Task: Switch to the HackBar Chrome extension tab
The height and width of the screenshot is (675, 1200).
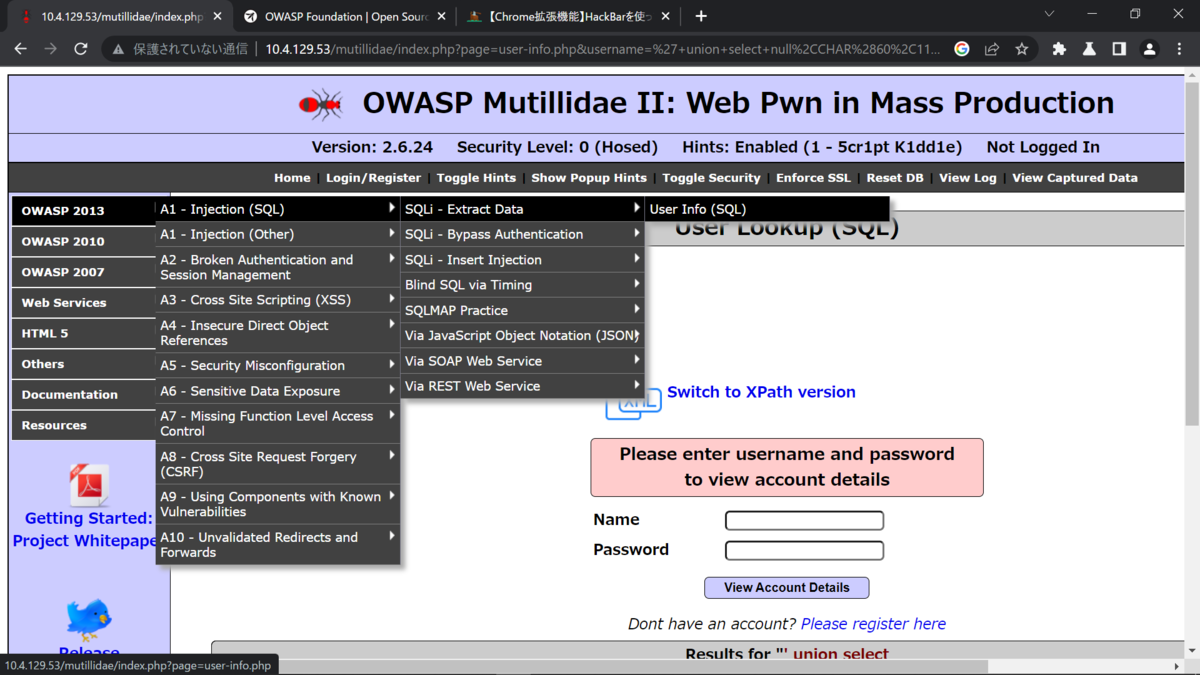Action: [570, 16]
